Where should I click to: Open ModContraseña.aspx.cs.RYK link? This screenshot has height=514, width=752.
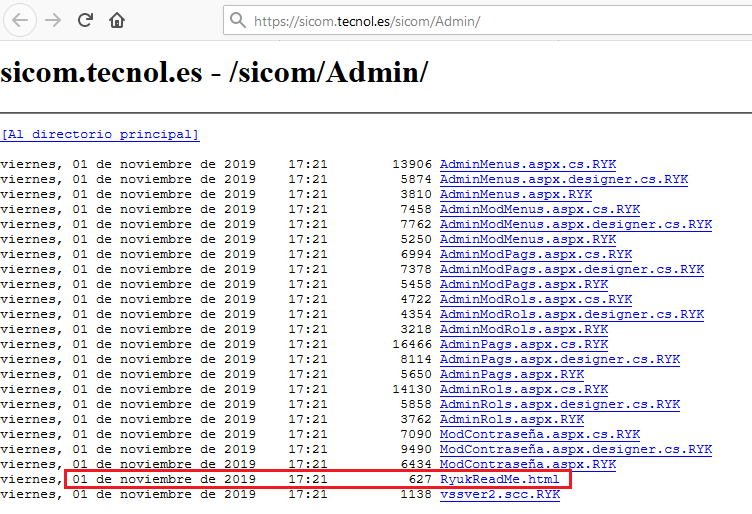point(540,434)
